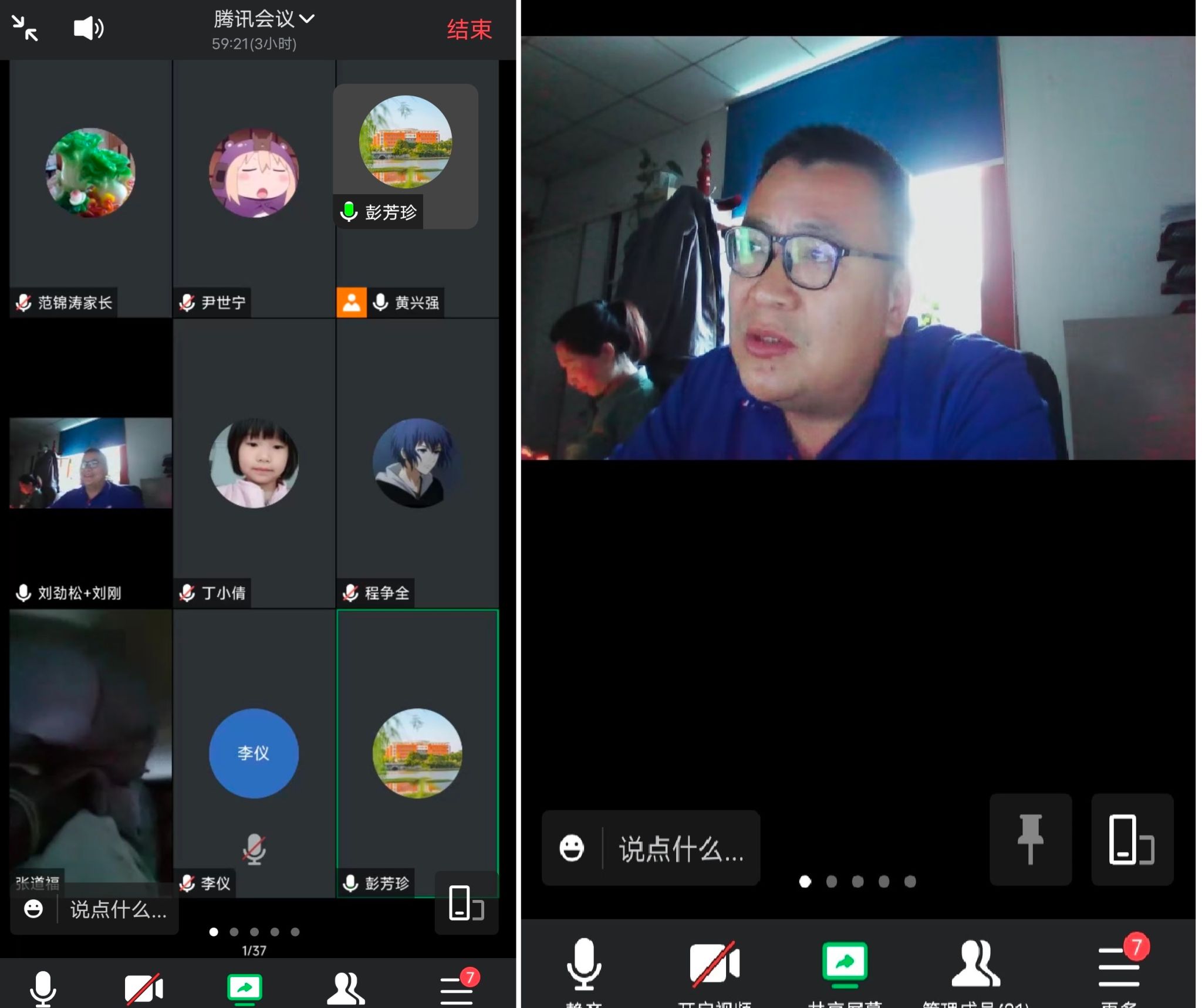Image resolution: width=1202 pixels, height=1008 pixels.
Task: Minimize the meeting view with arrows icon
Action: coord(25,28)
